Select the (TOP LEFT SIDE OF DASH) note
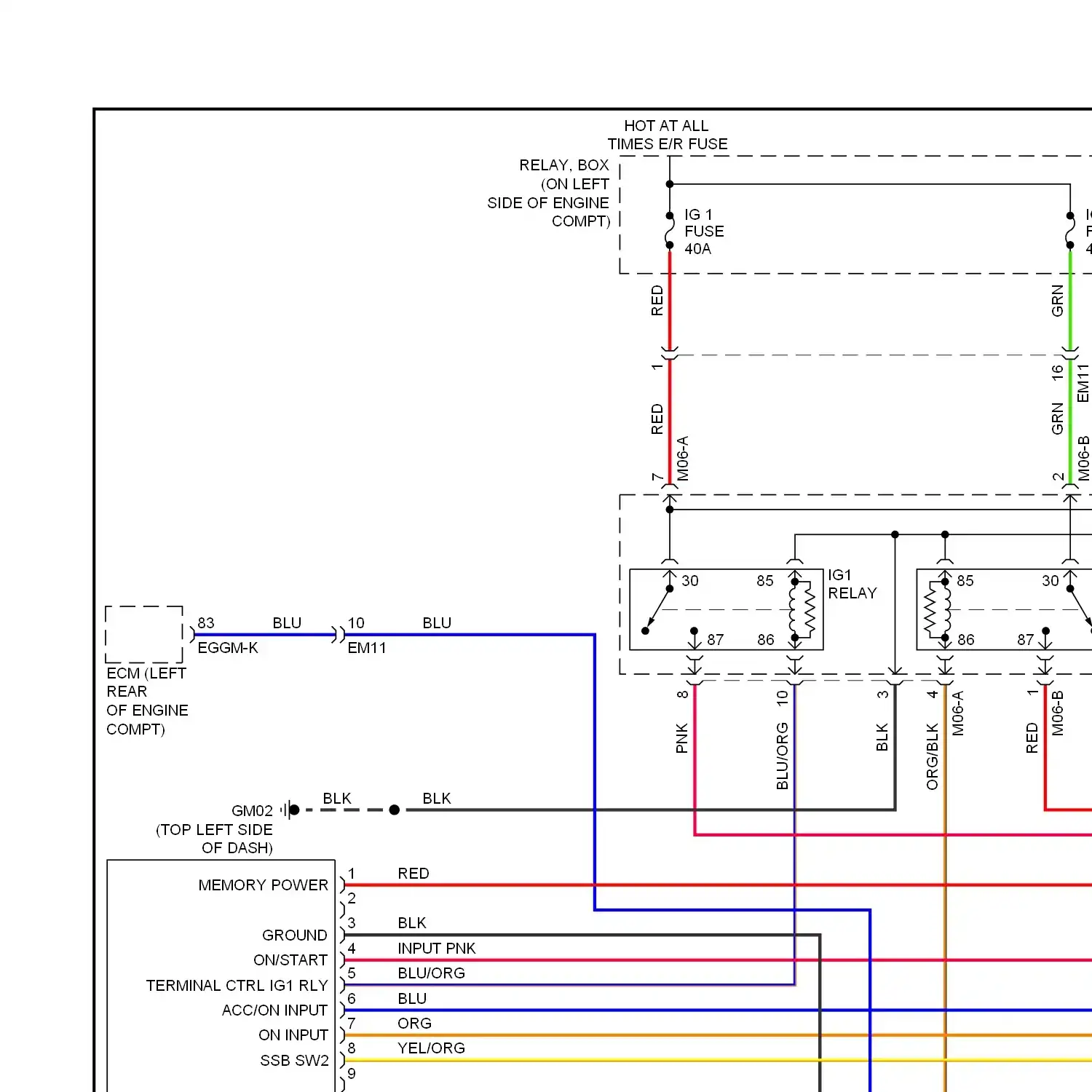 click(215, 839)
